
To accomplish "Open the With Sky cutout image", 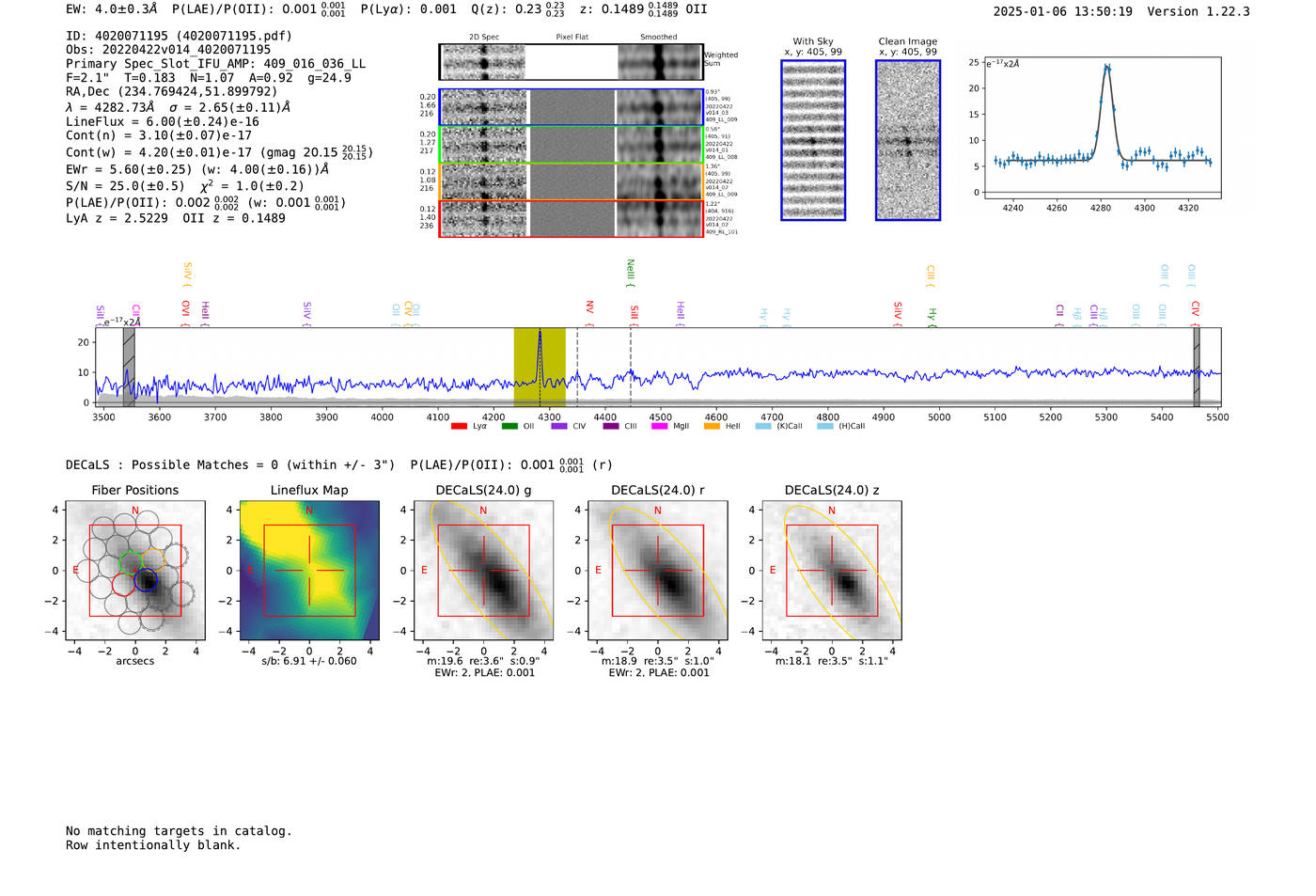I will [x=813, y=140].
